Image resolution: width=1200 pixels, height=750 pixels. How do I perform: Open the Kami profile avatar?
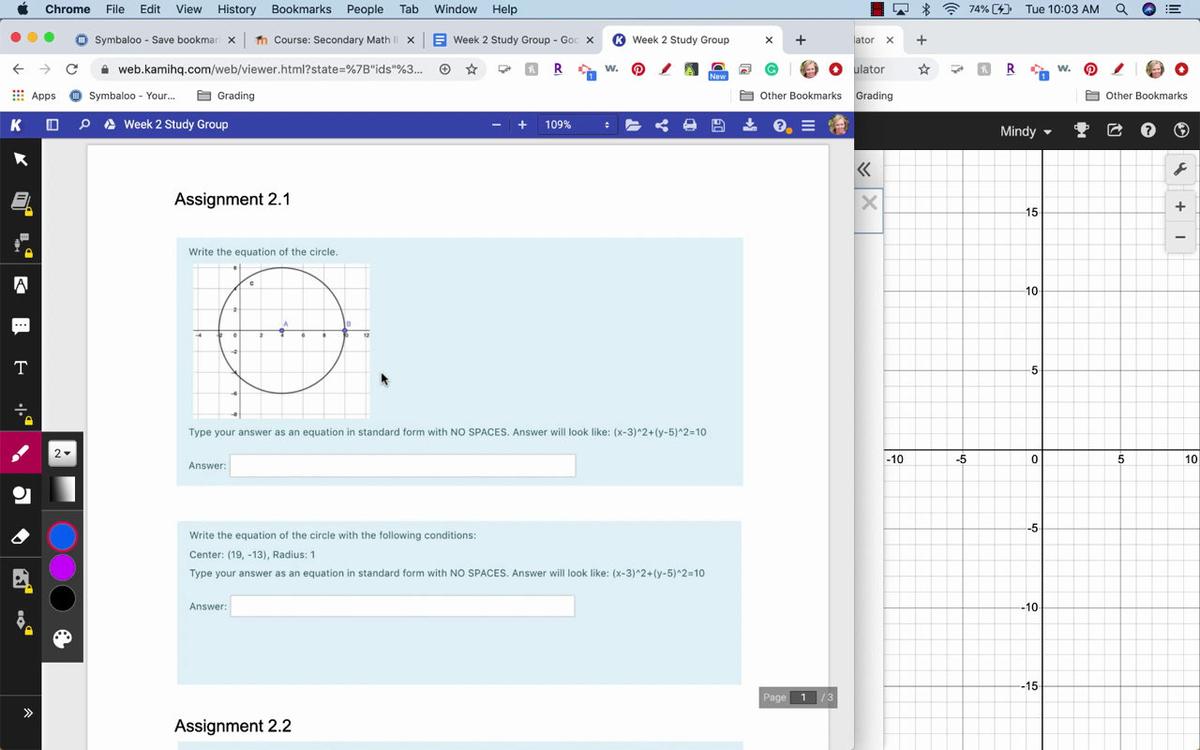coord(838,124)
